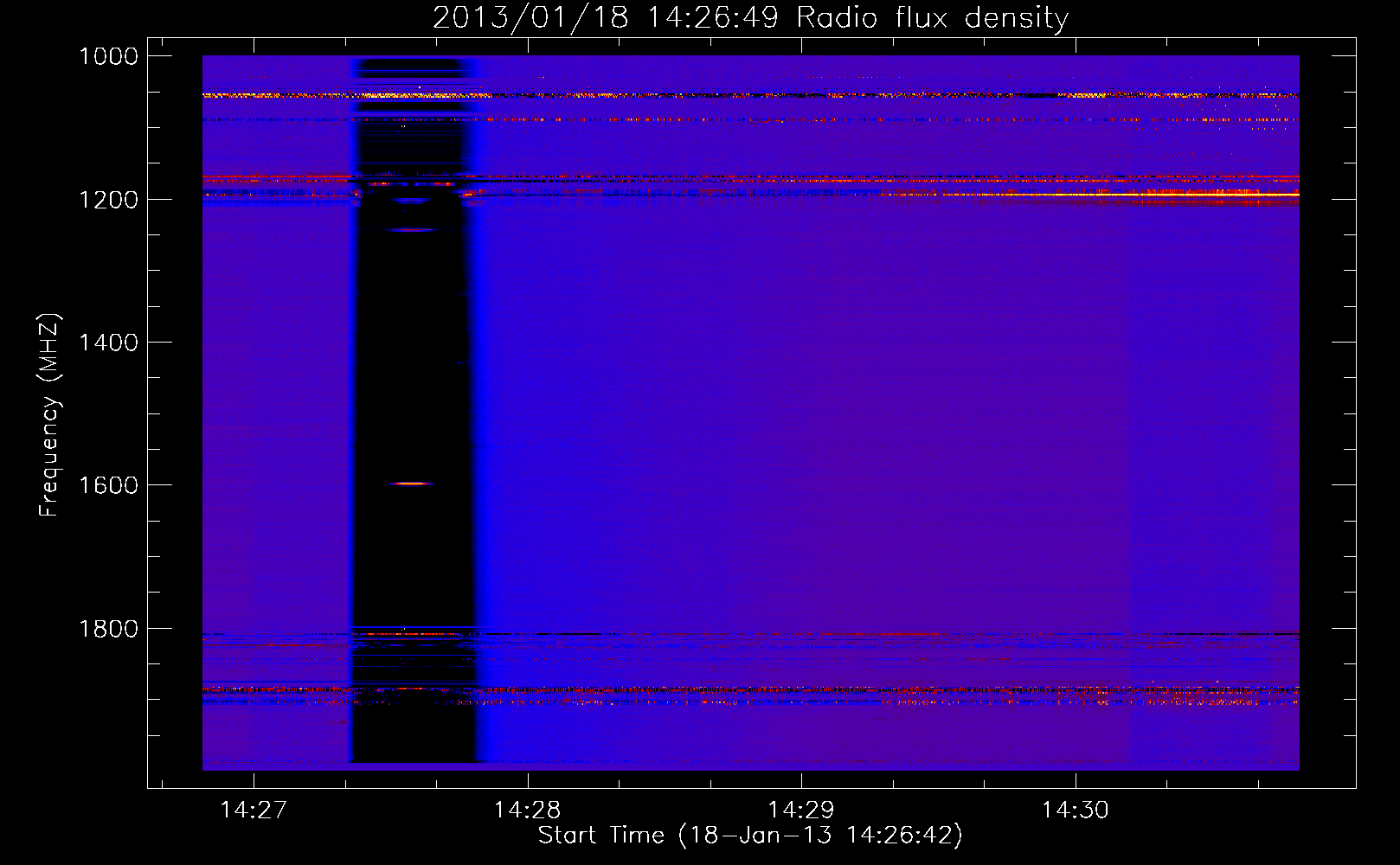Screen dimensions: 1400x865
Task: Click the 14:27 time axis label
Action: point(254,811)
